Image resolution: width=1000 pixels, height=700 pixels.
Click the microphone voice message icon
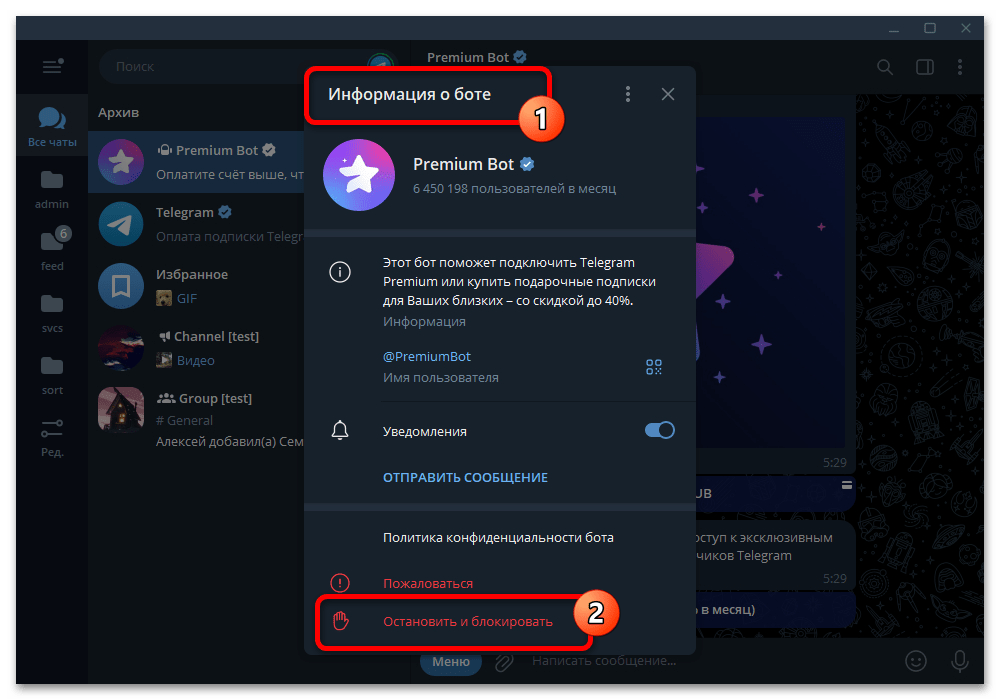click(x=960, y=662)
